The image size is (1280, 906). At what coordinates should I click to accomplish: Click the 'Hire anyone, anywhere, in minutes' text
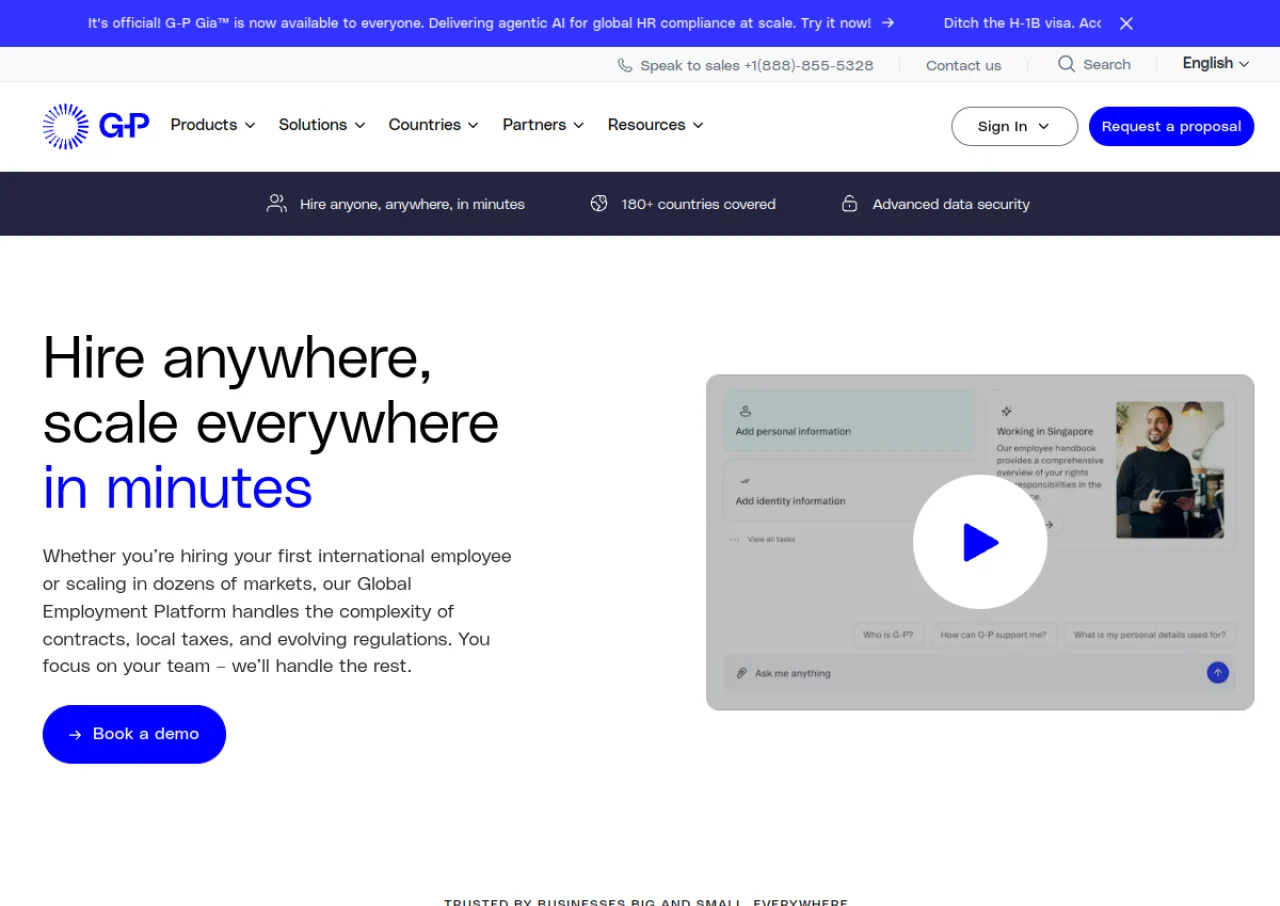(412, 204)
